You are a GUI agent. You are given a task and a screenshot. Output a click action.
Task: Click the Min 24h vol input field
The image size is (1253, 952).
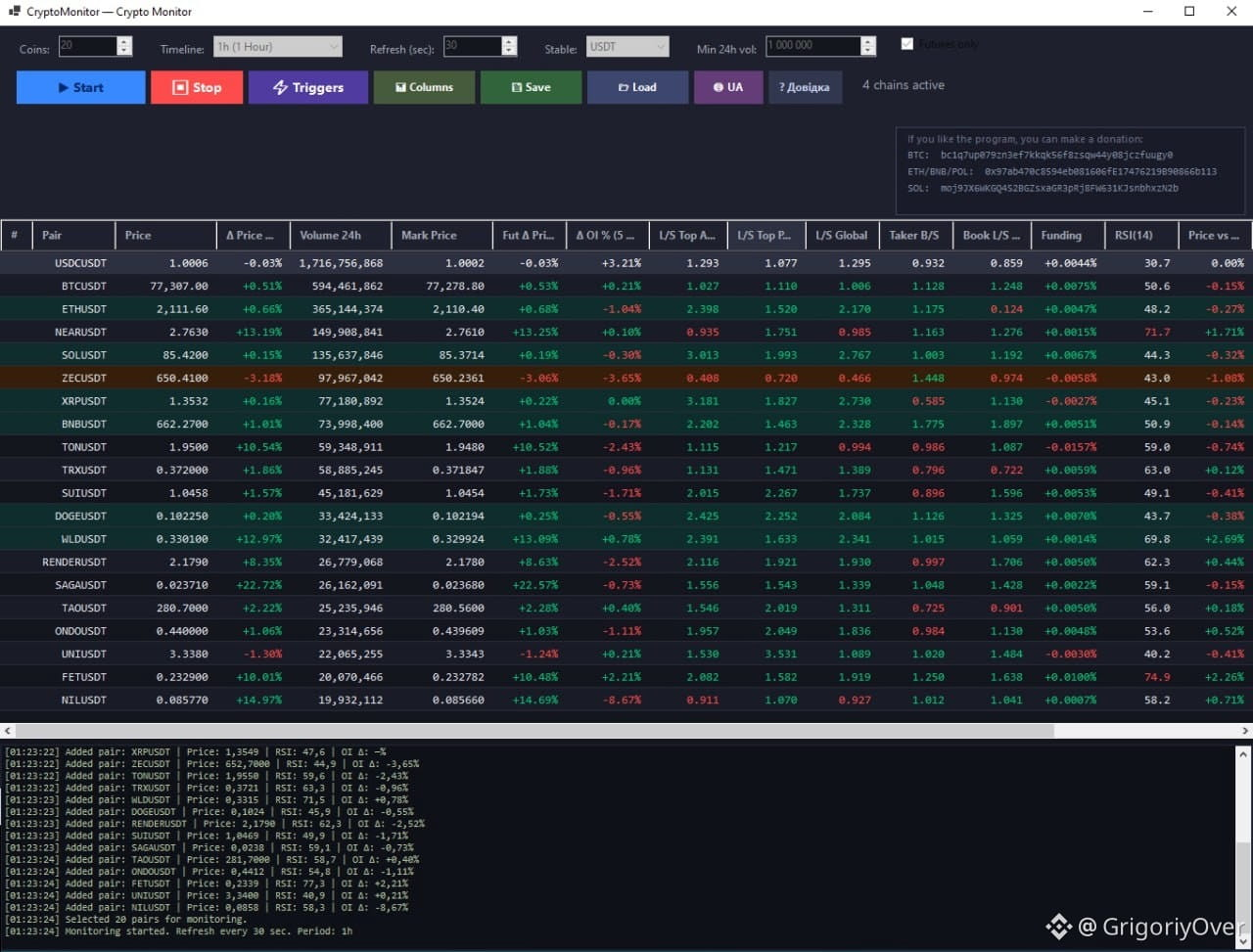[x=813, y=46]
